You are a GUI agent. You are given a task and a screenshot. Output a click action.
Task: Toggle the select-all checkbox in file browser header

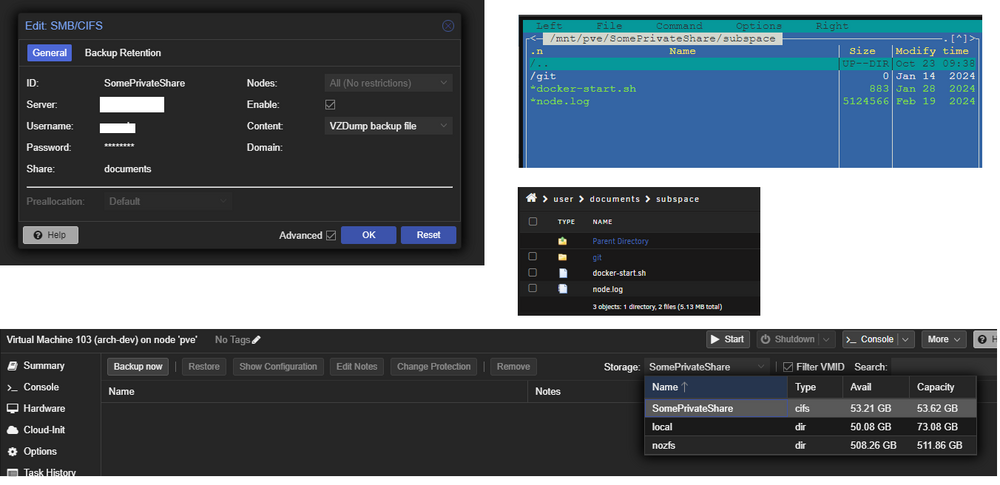[533, 221]
